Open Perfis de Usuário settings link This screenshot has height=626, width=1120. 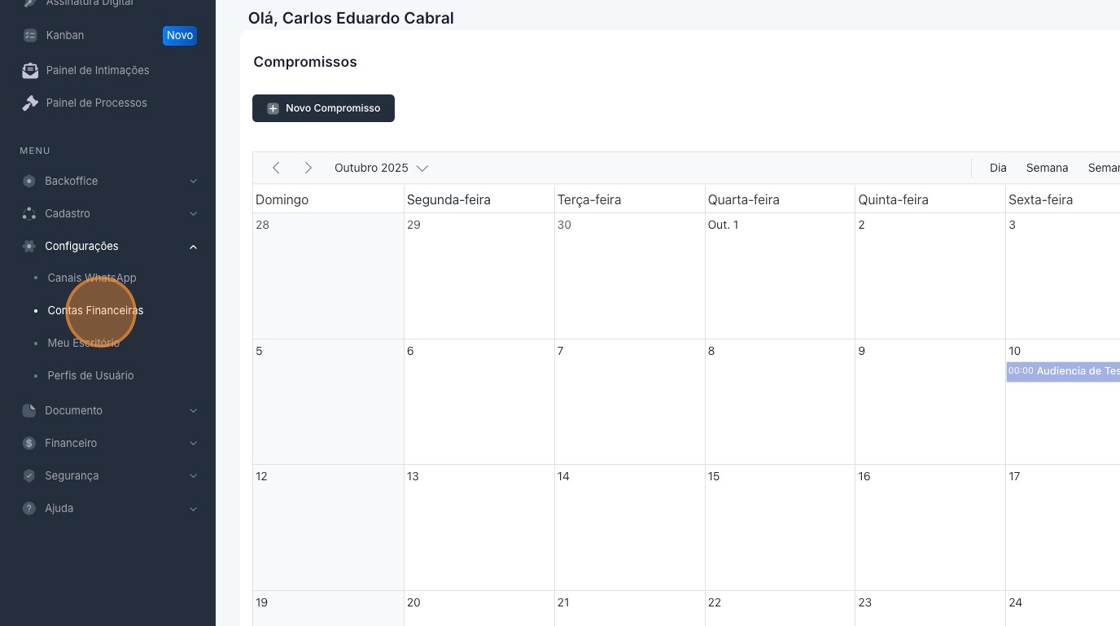tap(90, 376)
